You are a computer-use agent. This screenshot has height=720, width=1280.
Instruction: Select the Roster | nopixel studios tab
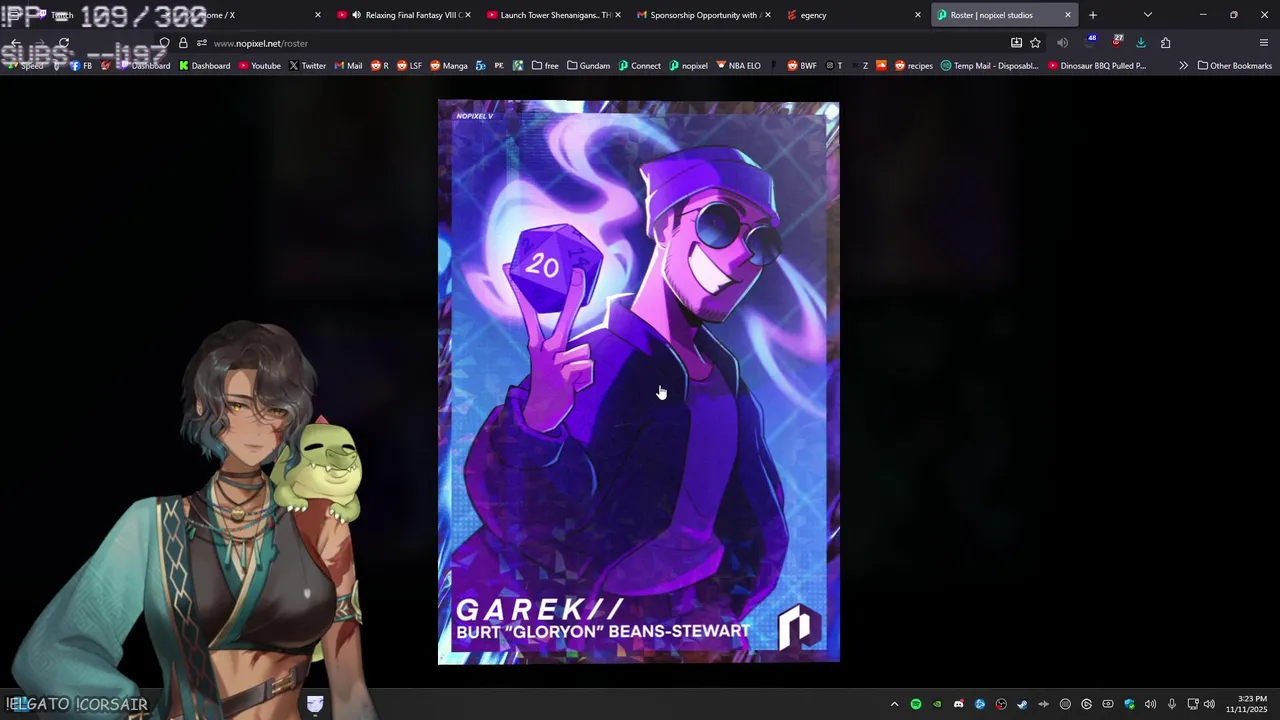1003,15
